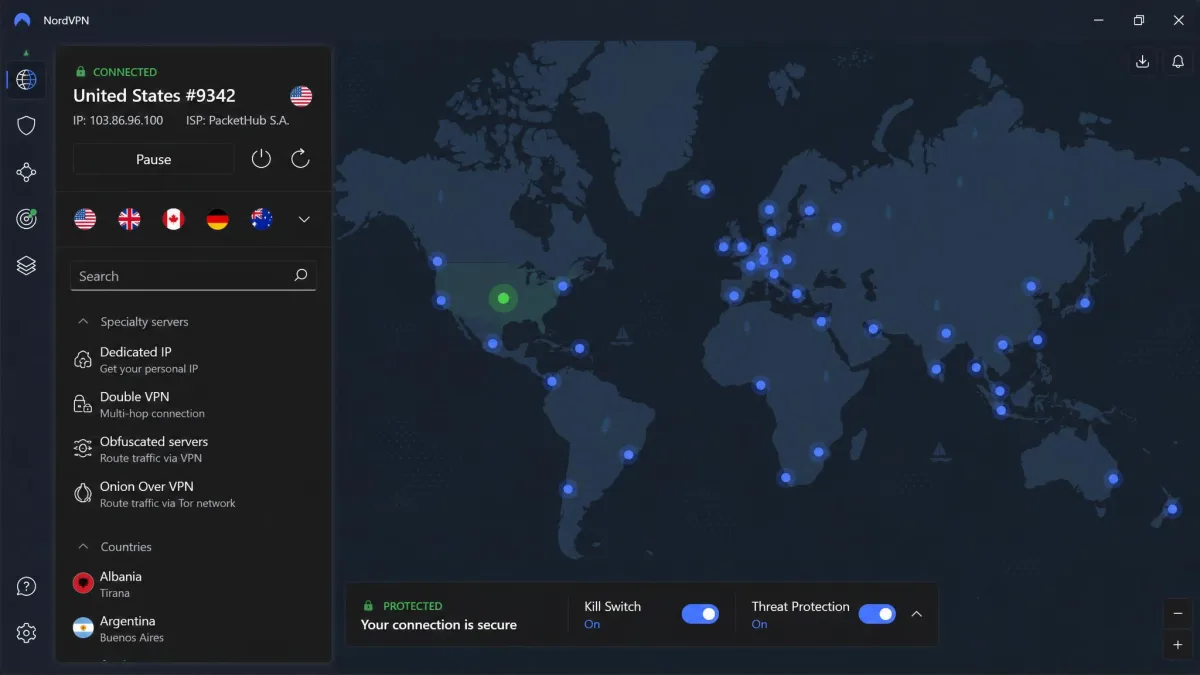
Task: Click the Albania flag icon
Action: [x=83, y=583]
